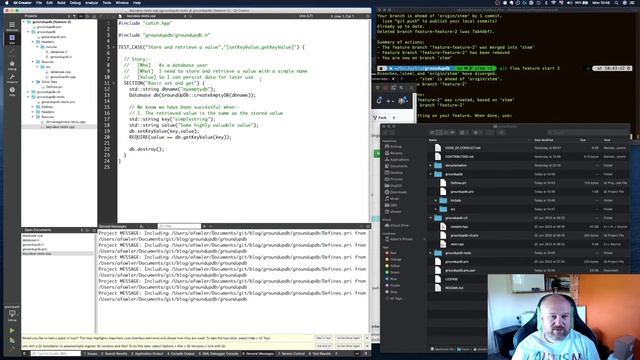The height and width of the screenshot is (360, 640).
Task: Click the green Run button
Action: pyautogui.click(x=12, y=331)
